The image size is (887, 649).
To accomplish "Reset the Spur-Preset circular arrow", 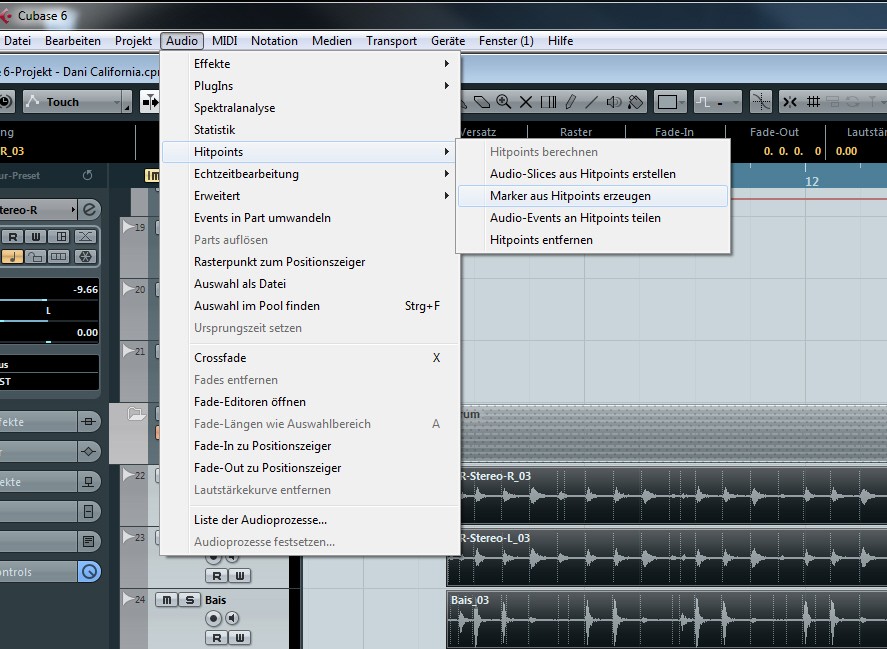I will point(88,175).
